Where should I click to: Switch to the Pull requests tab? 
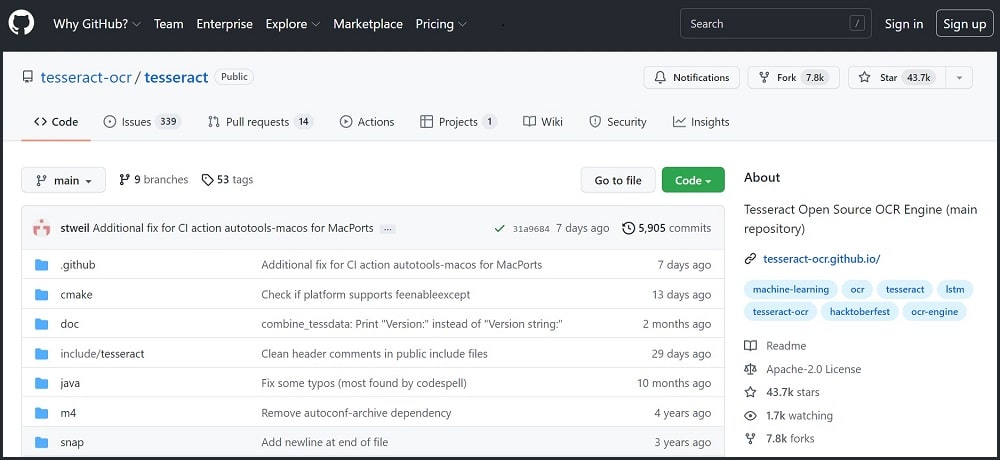tap(261, 122)
